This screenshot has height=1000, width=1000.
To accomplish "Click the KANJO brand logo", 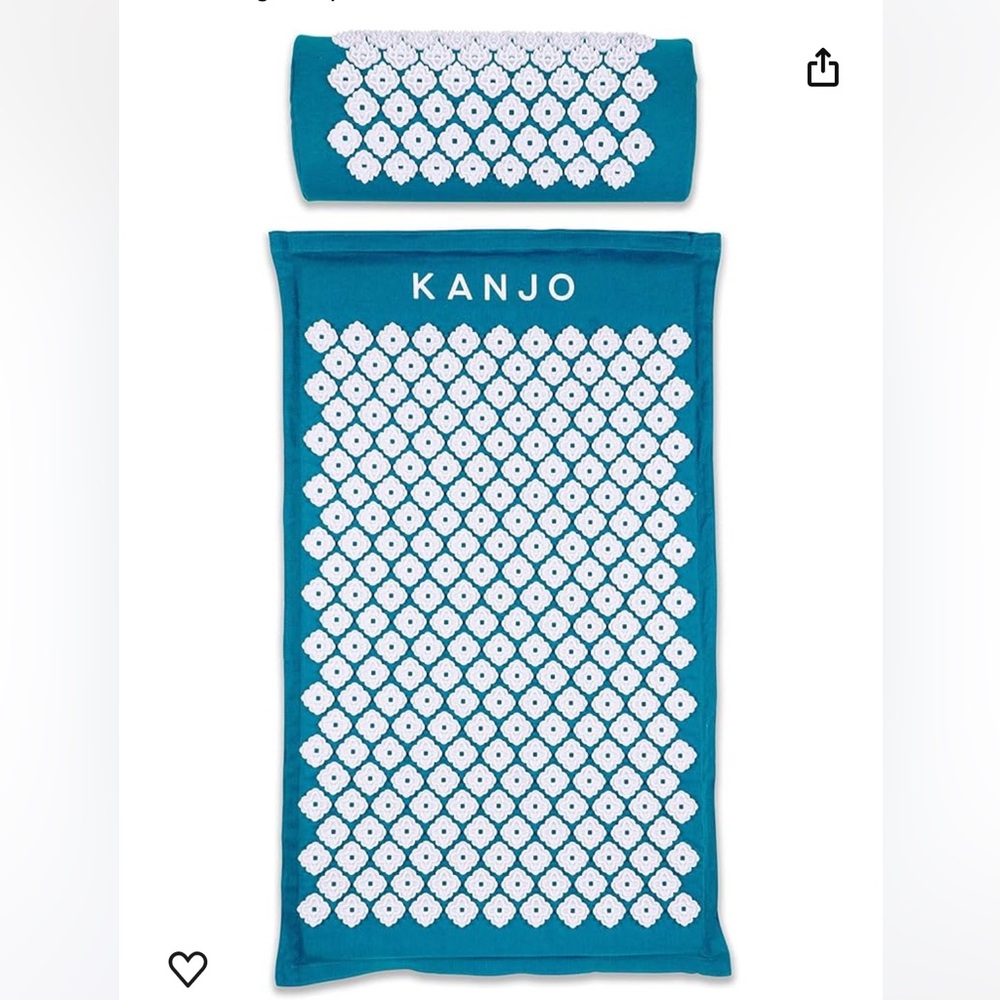I will [x=494, y=287].
